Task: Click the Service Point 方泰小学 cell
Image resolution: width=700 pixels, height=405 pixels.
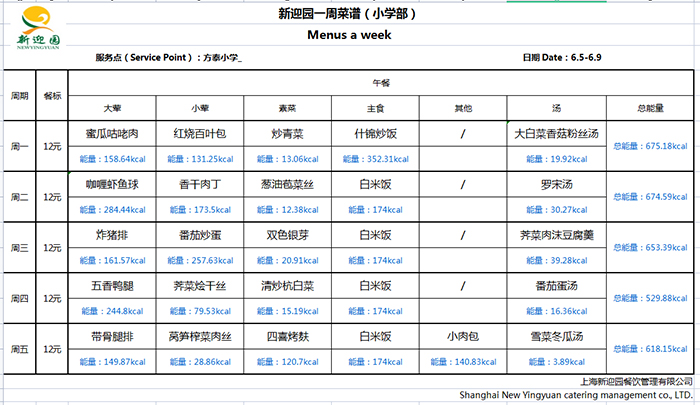Action: click(169, 58)
